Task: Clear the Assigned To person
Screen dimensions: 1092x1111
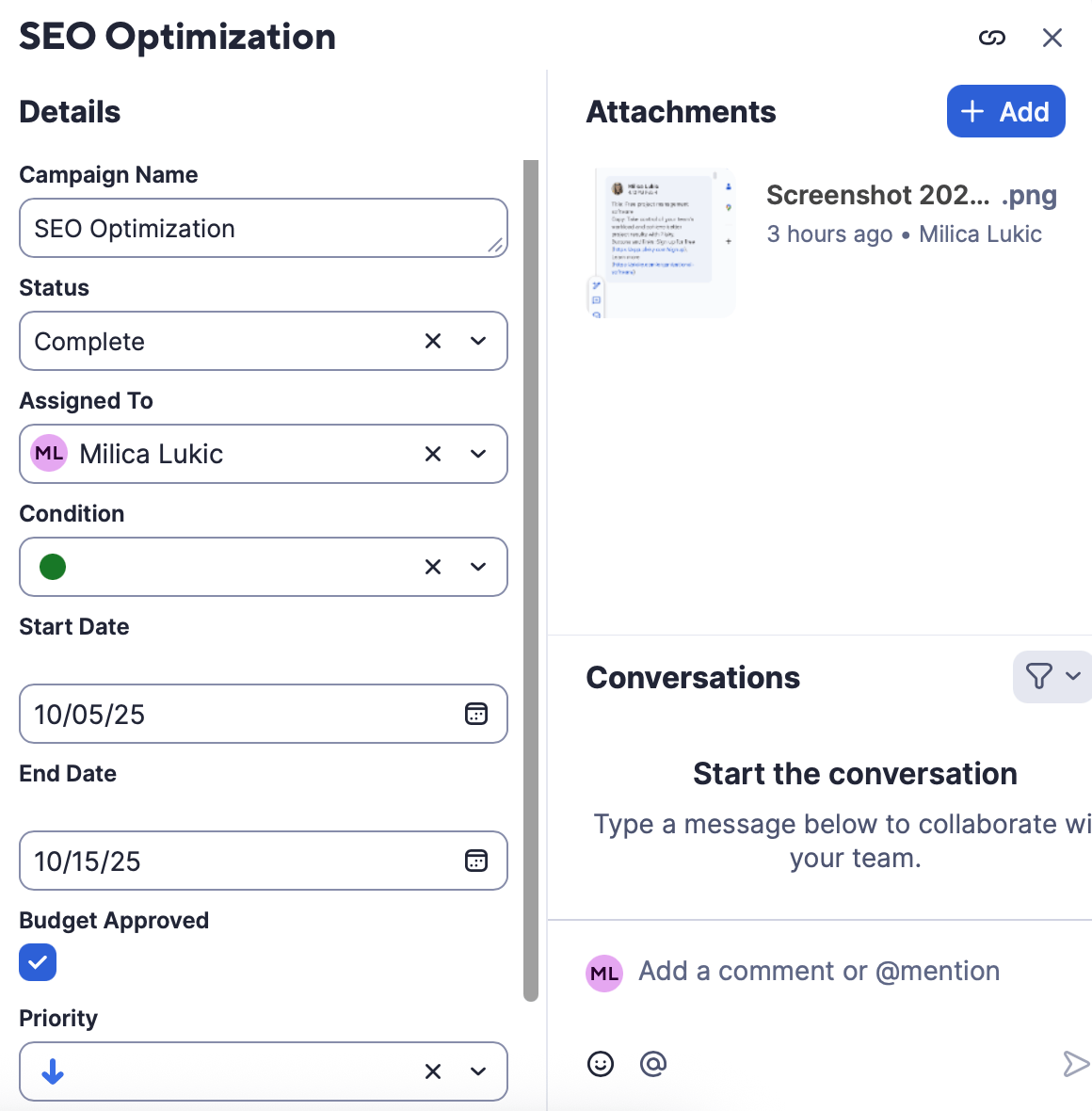Action: coord(433,454)
